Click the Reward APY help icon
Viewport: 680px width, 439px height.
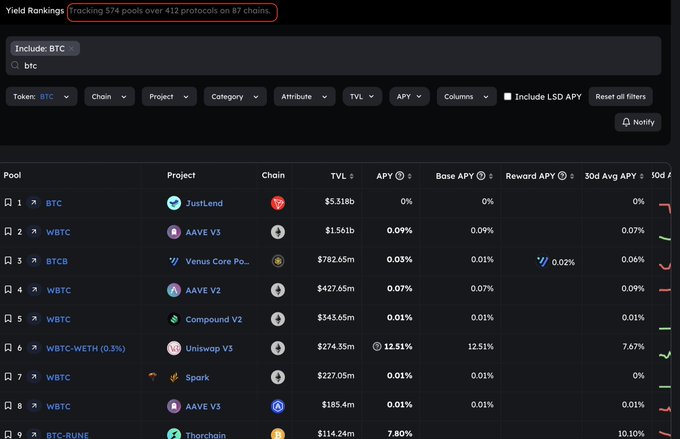562,176
